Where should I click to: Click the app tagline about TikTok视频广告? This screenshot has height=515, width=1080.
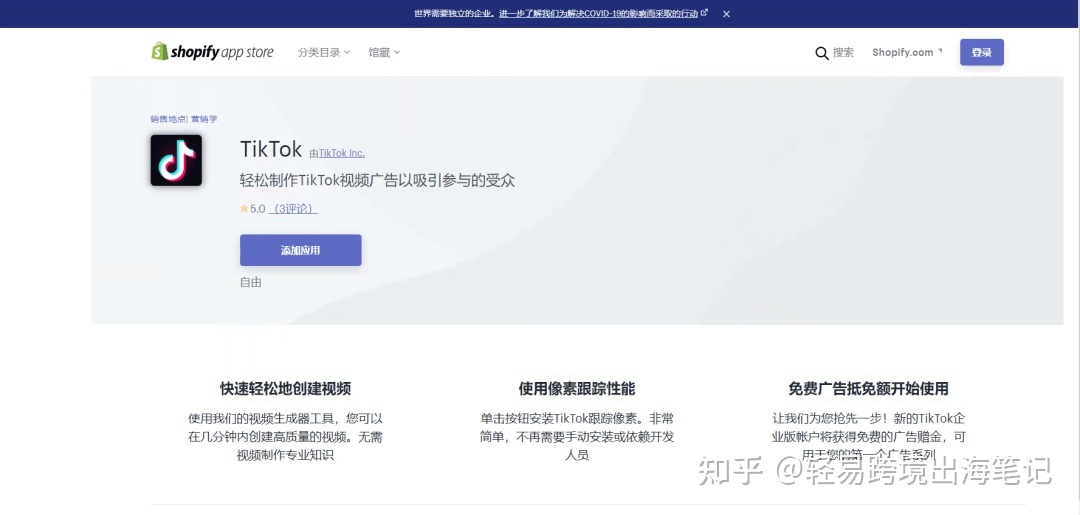(377, 181)
